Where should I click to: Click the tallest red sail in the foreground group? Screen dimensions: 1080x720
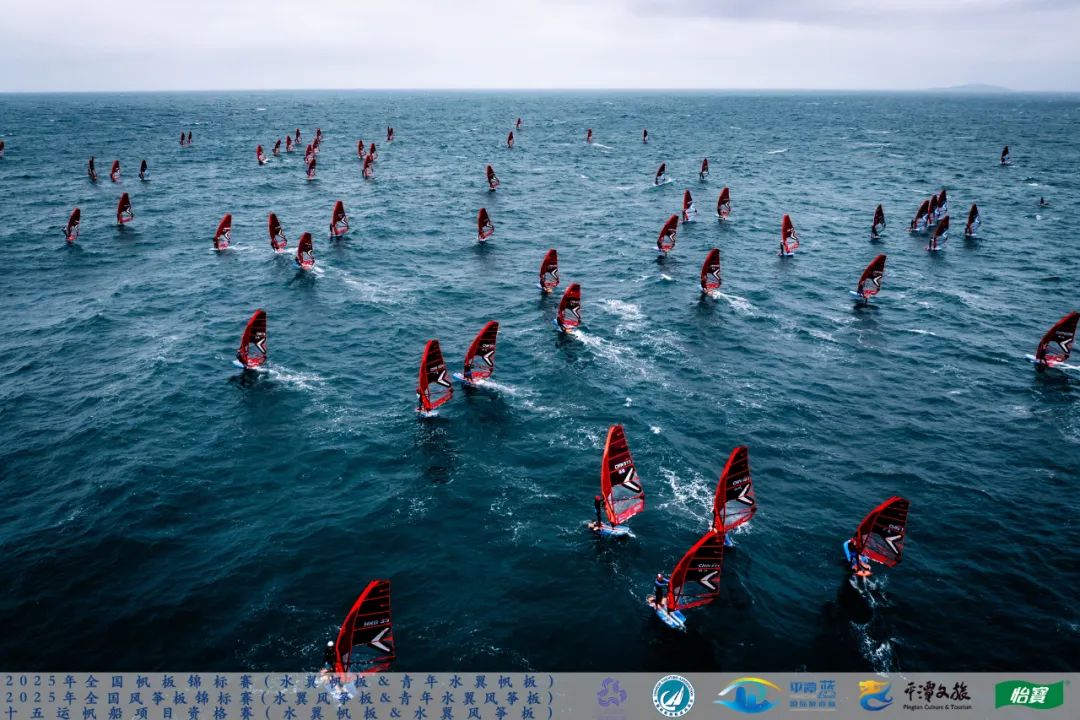pyautogui.click(x=620, y=476)
